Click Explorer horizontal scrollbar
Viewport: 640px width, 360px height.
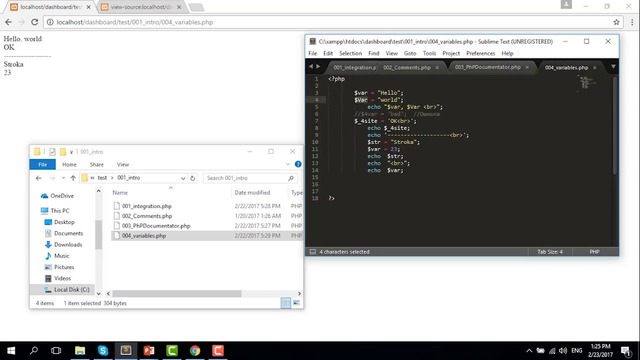point(177,293)
